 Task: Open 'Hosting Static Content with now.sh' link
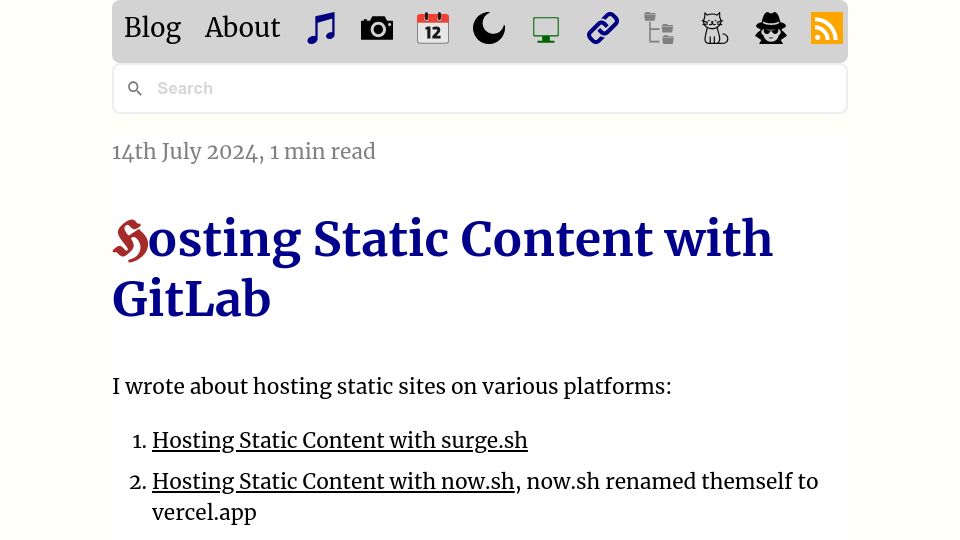[333, 482]
